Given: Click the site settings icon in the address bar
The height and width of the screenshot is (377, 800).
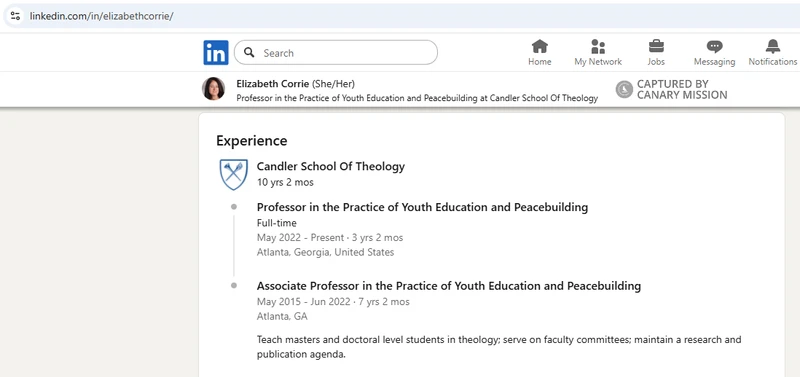Looking at the screenshot, I should pos(15,15).
